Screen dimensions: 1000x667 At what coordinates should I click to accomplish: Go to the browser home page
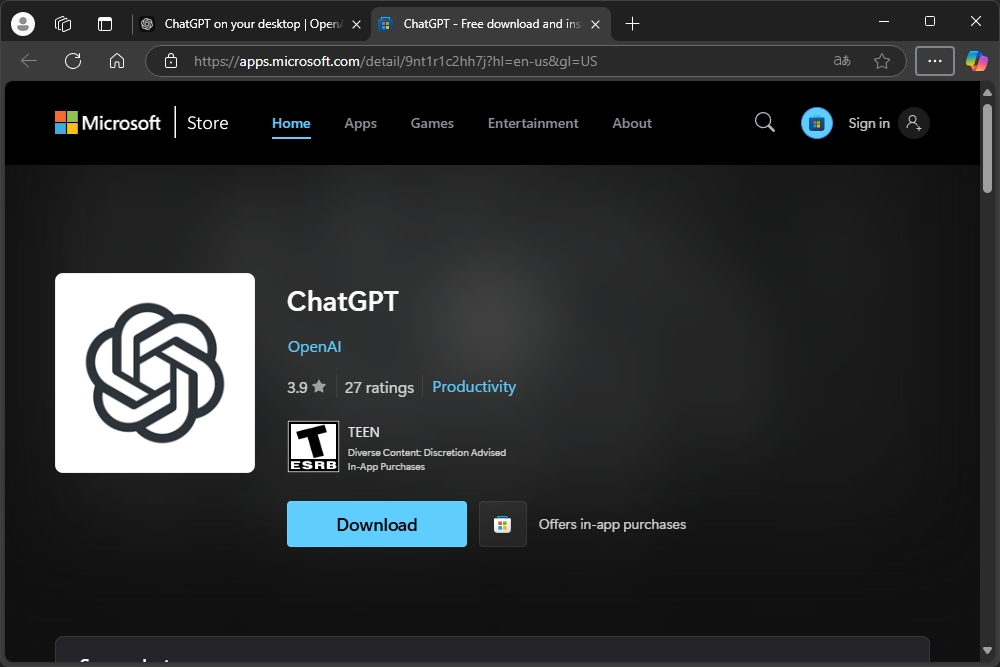pos(117,61)
